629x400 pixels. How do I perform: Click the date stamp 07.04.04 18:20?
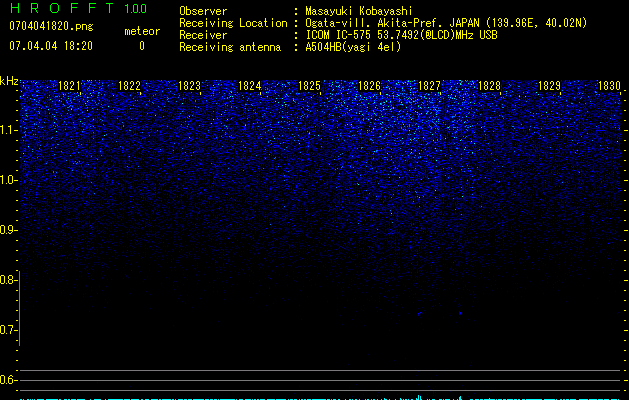point(51,46)
